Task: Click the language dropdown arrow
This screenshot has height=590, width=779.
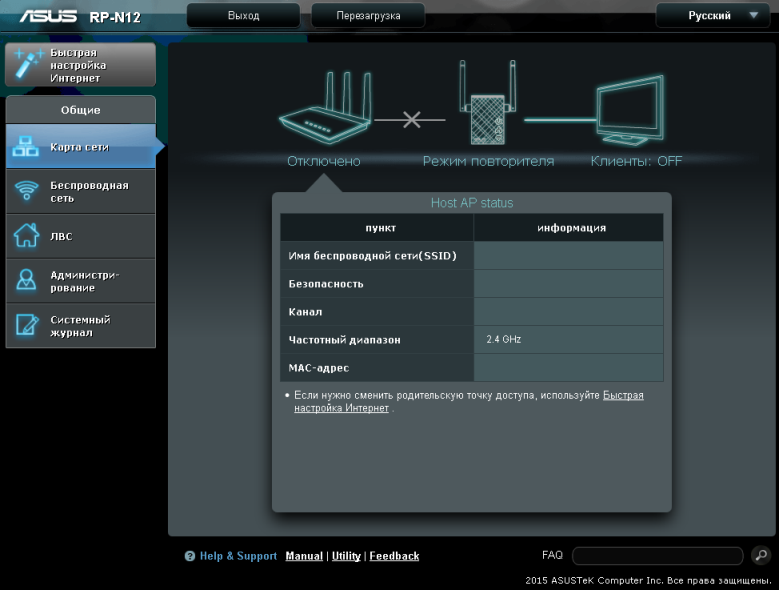Action: coord(754,15)
